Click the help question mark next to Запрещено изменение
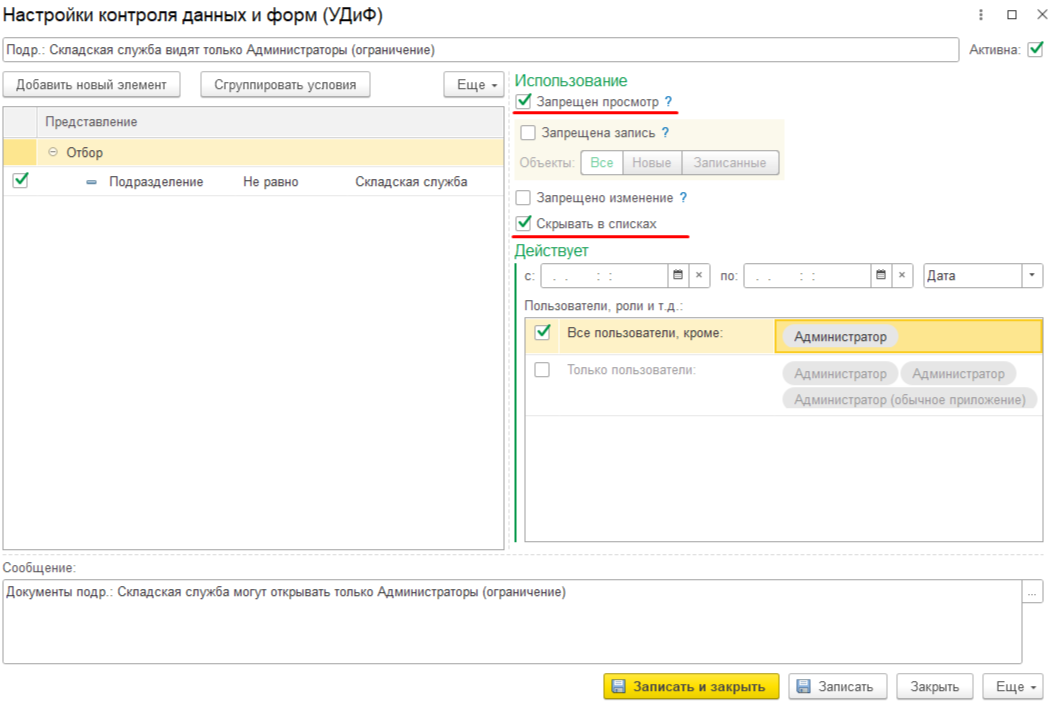 (x=683, y=197)
